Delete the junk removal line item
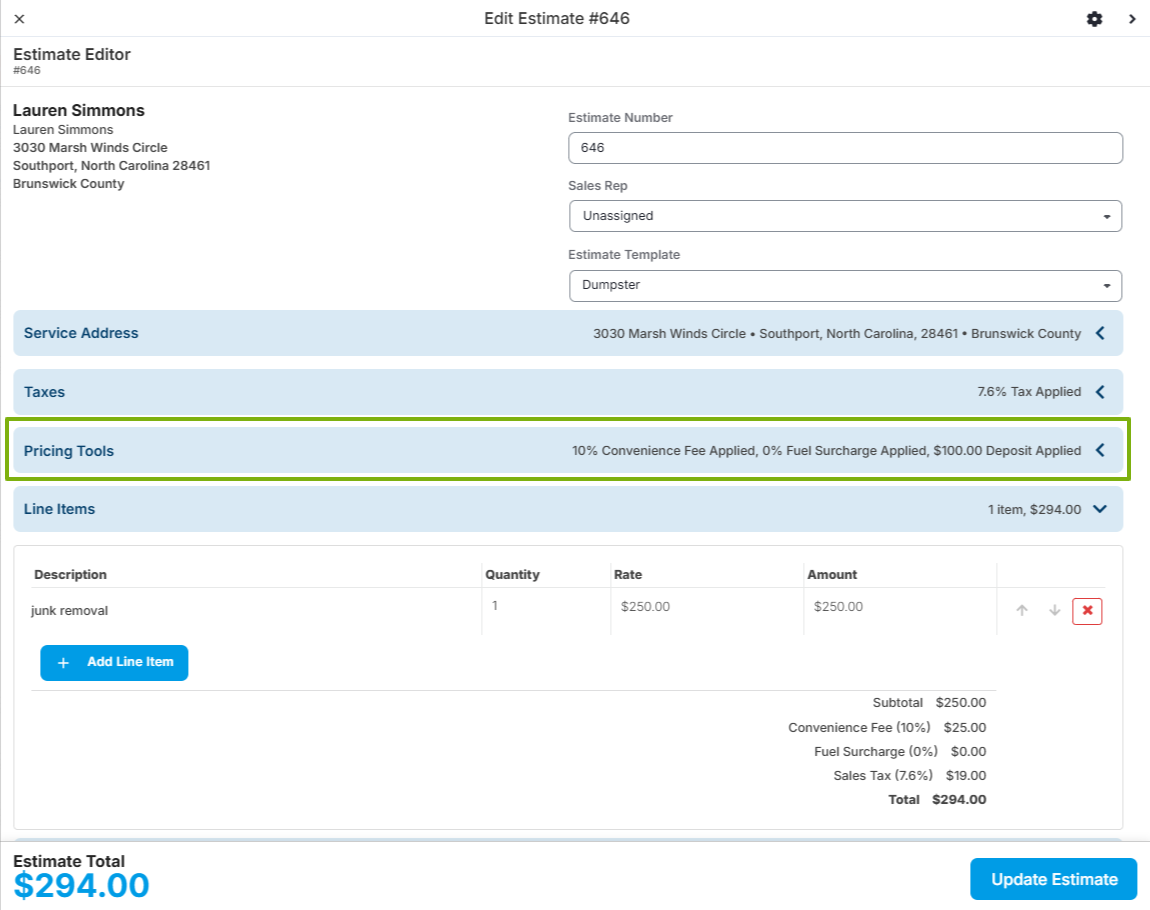This screenshot has height=910, width=1150. (x=1087, y=611)
